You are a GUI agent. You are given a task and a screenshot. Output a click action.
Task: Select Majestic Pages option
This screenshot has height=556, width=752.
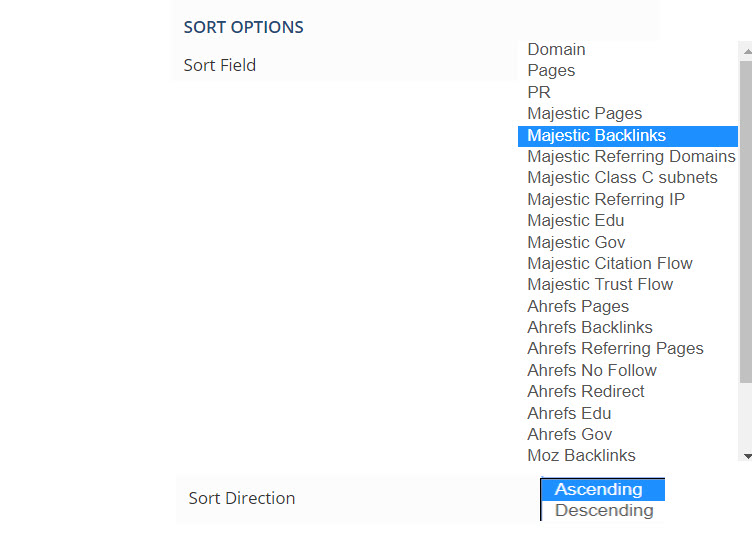[x=585, y=113]
